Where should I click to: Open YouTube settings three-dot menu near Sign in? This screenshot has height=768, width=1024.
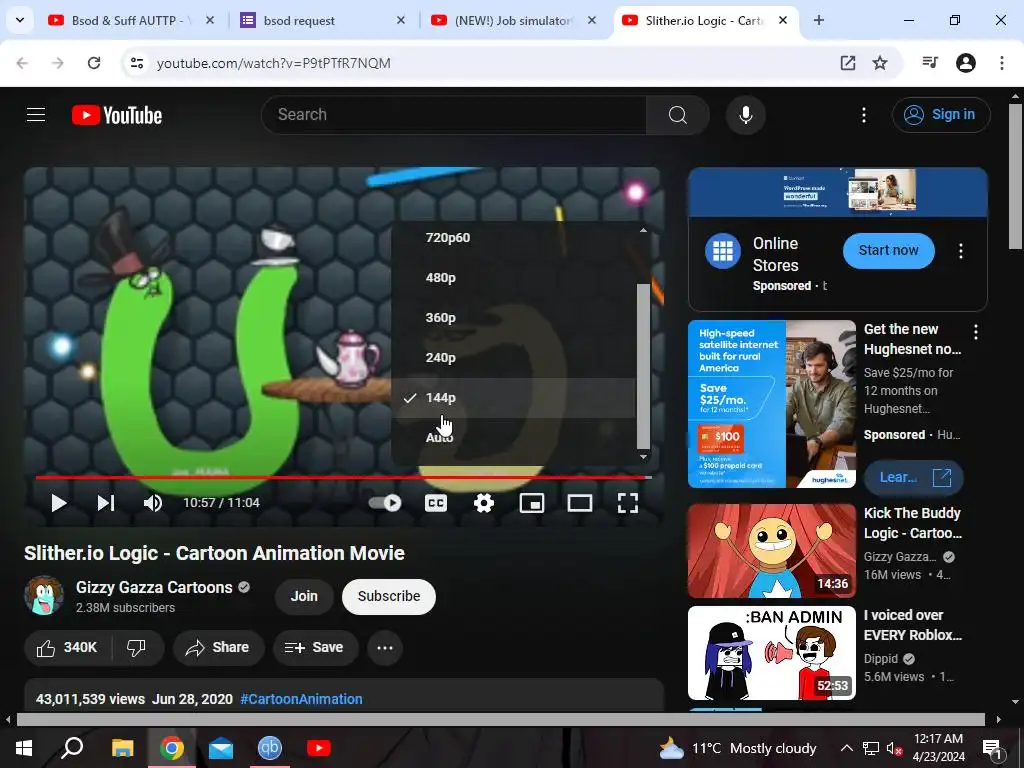tap(863, 115)
